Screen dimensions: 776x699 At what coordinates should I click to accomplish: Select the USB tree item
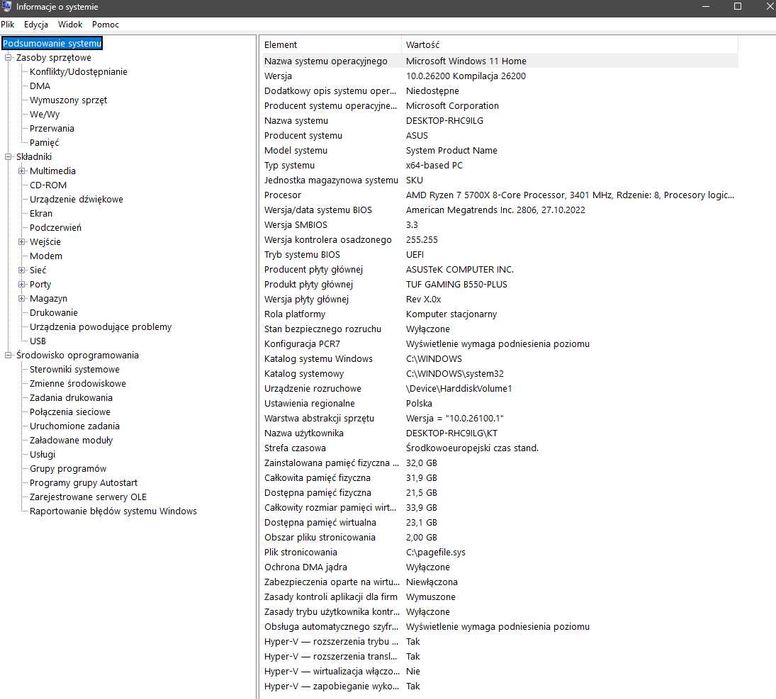click(38, 341)
